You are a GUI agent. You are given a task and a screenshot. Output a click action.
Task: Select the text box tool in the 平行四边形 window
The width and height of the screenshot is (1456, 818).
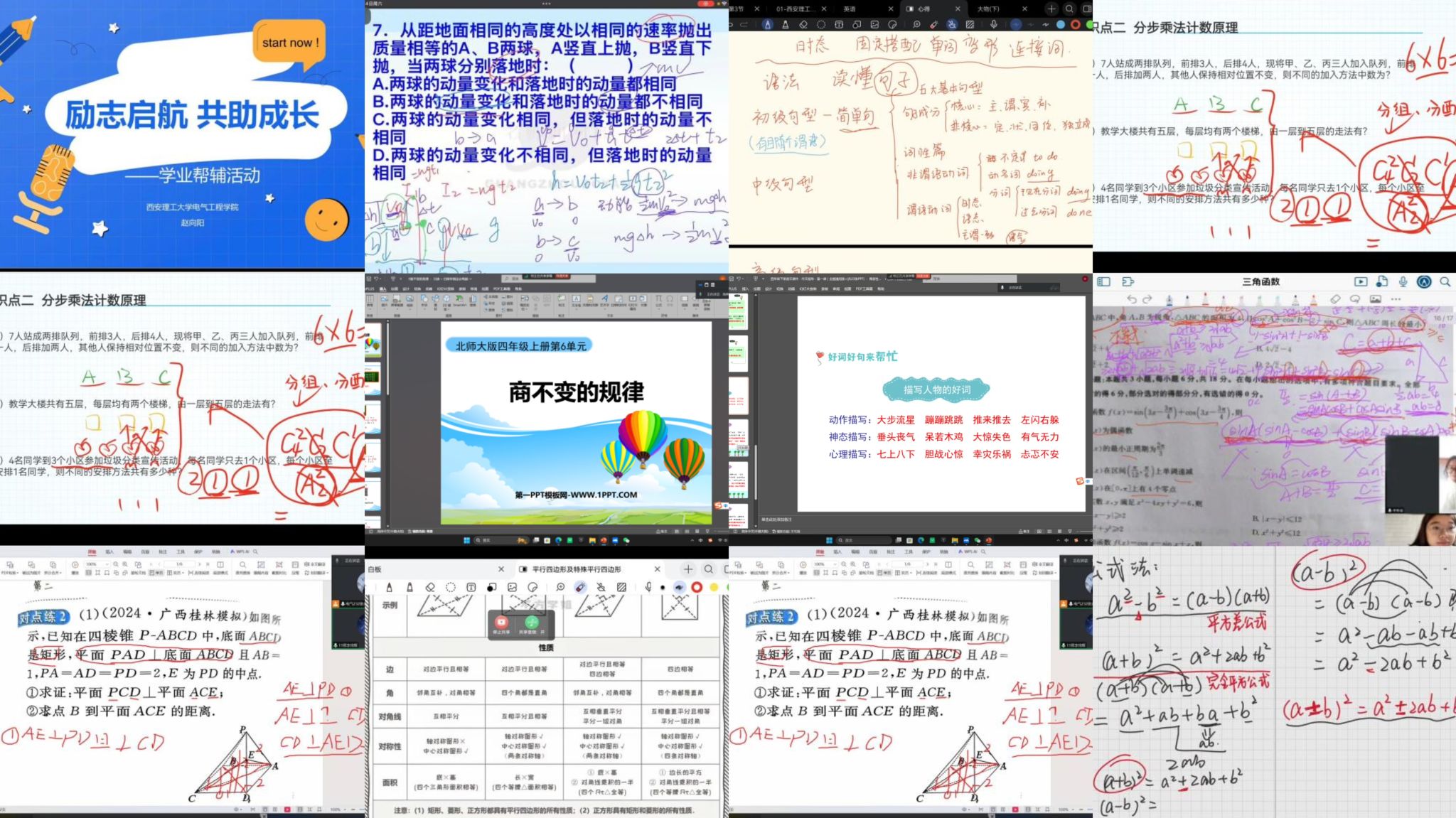(x=471, y=587)
